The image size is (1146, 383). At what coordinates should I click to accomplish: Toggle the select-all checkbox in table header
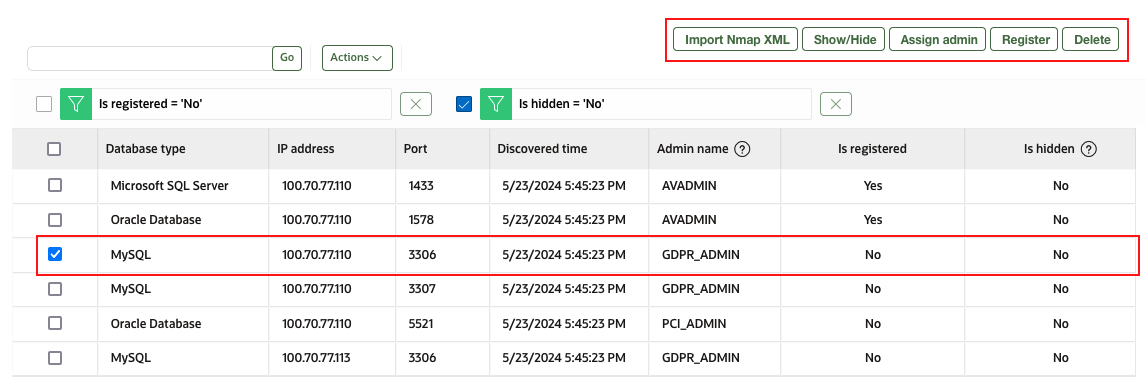pos(54,149)
